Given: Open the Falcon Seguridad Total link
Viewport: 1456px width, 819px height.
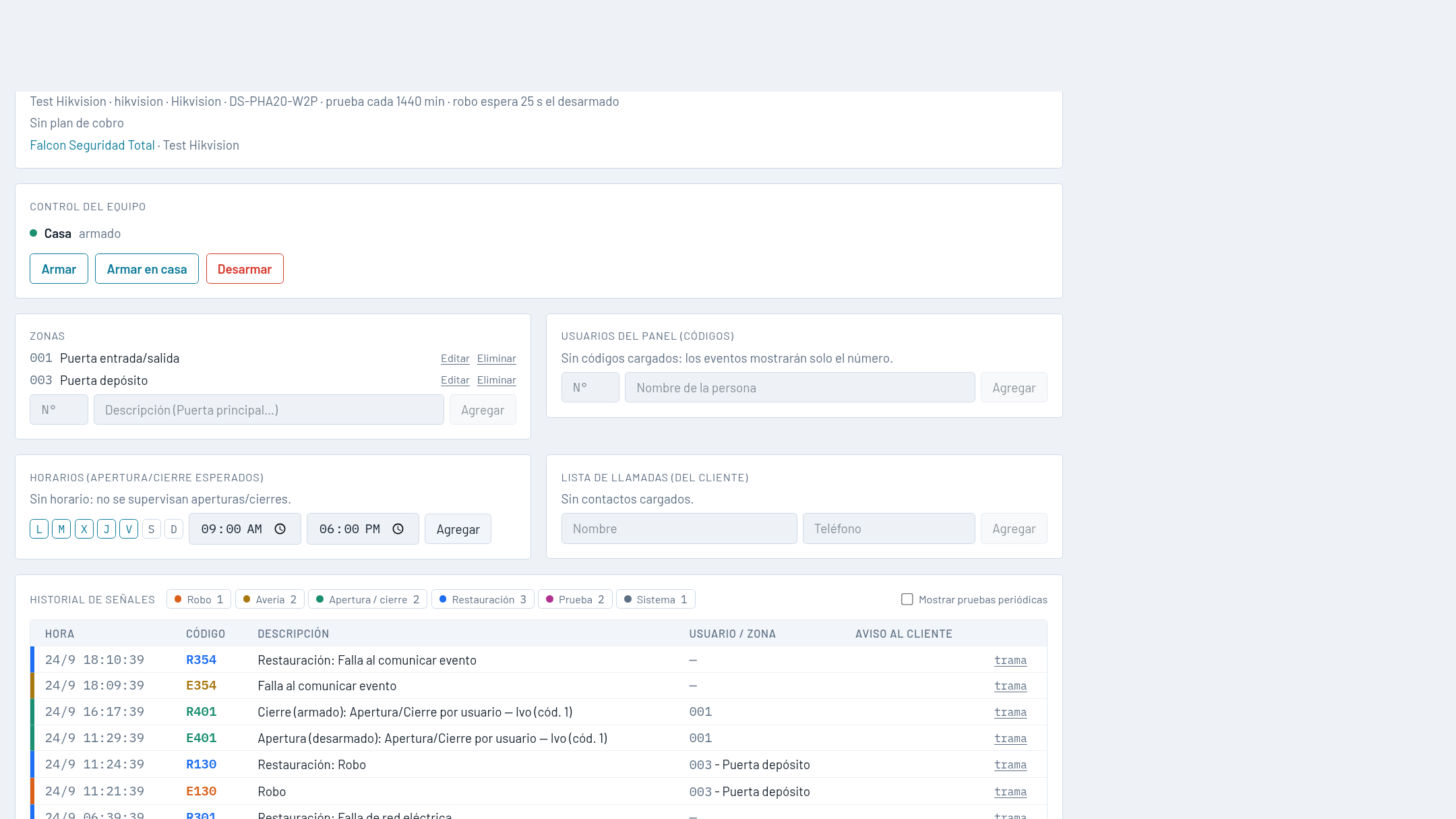Looking at the screenshot, I should point(92,146).
